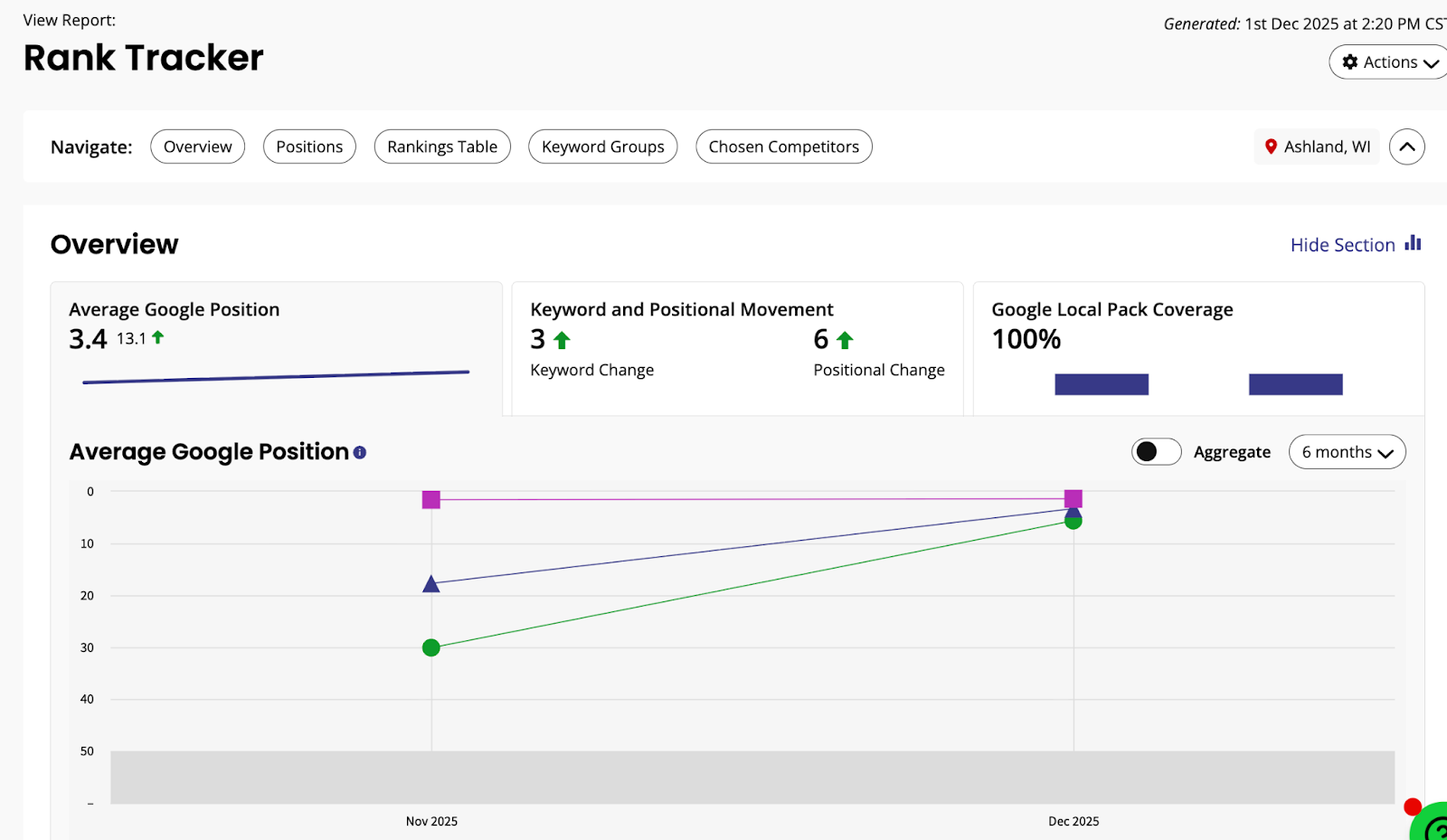Click the green circle marker at Nov 2025
The image size is (1447, 840).
point(431,647)
